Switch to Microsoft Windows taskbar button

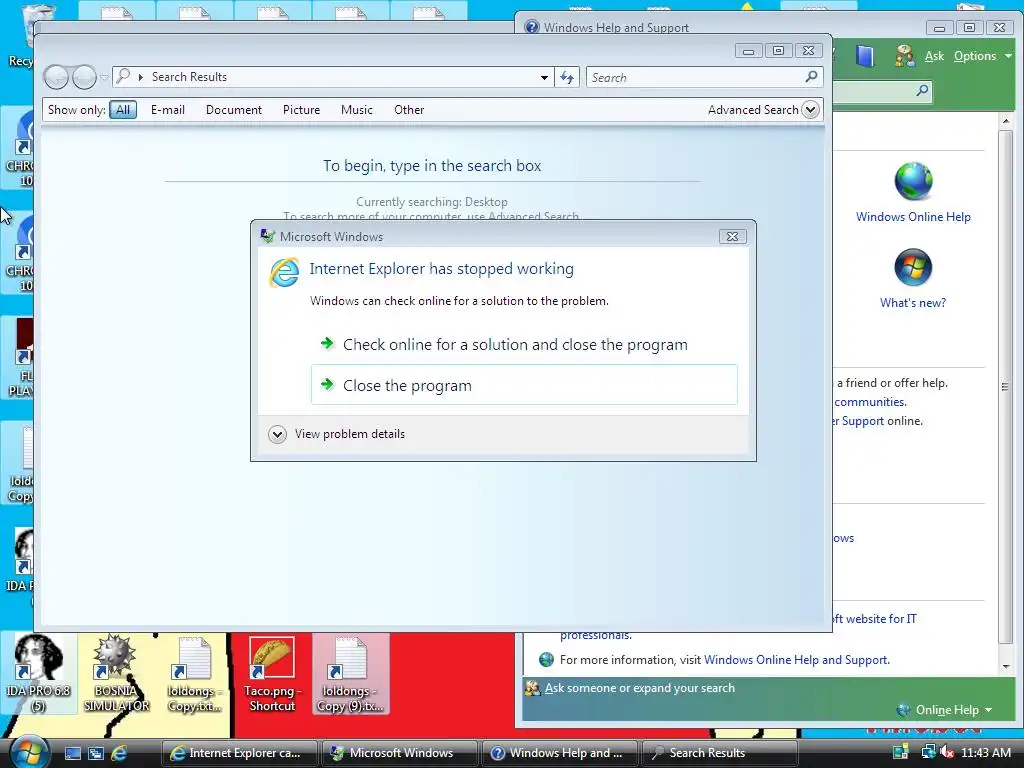[x=400, y=753]
